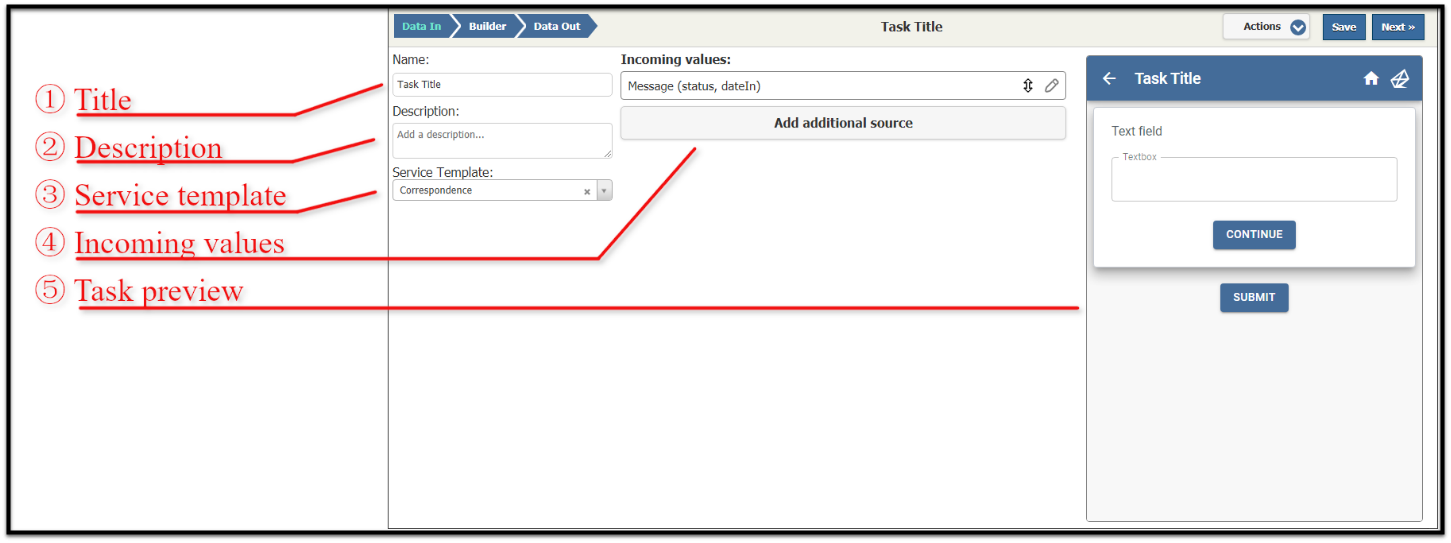Click the pencil edit icon for Message source

point(1052,86)
